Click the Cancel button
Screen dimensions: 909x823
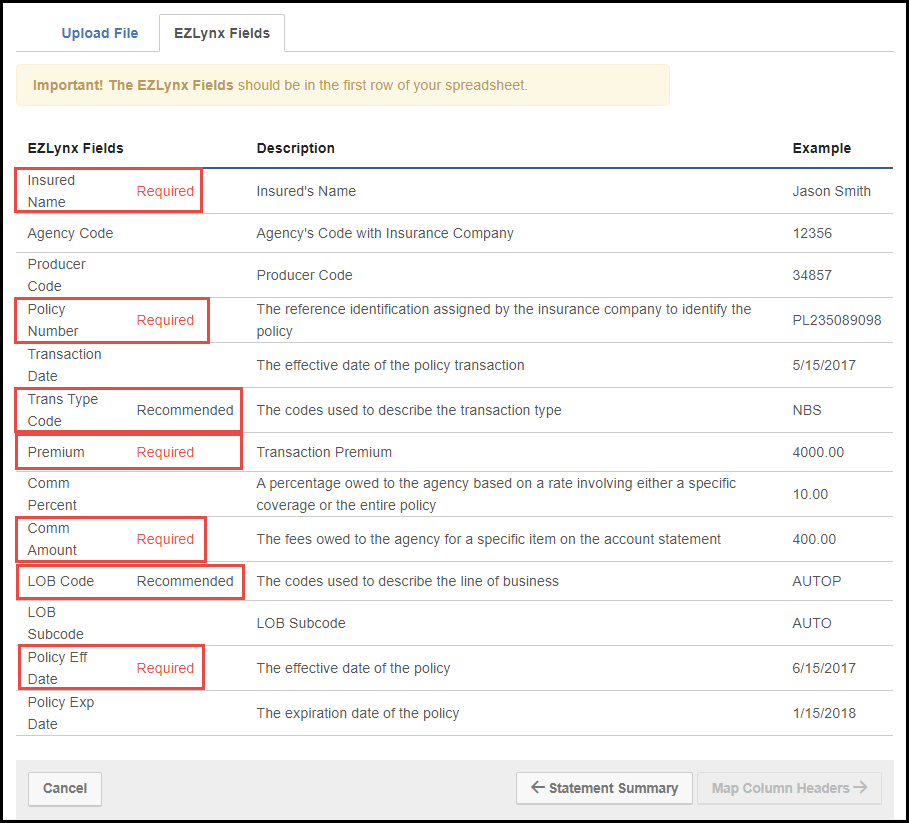pos(65,788)
